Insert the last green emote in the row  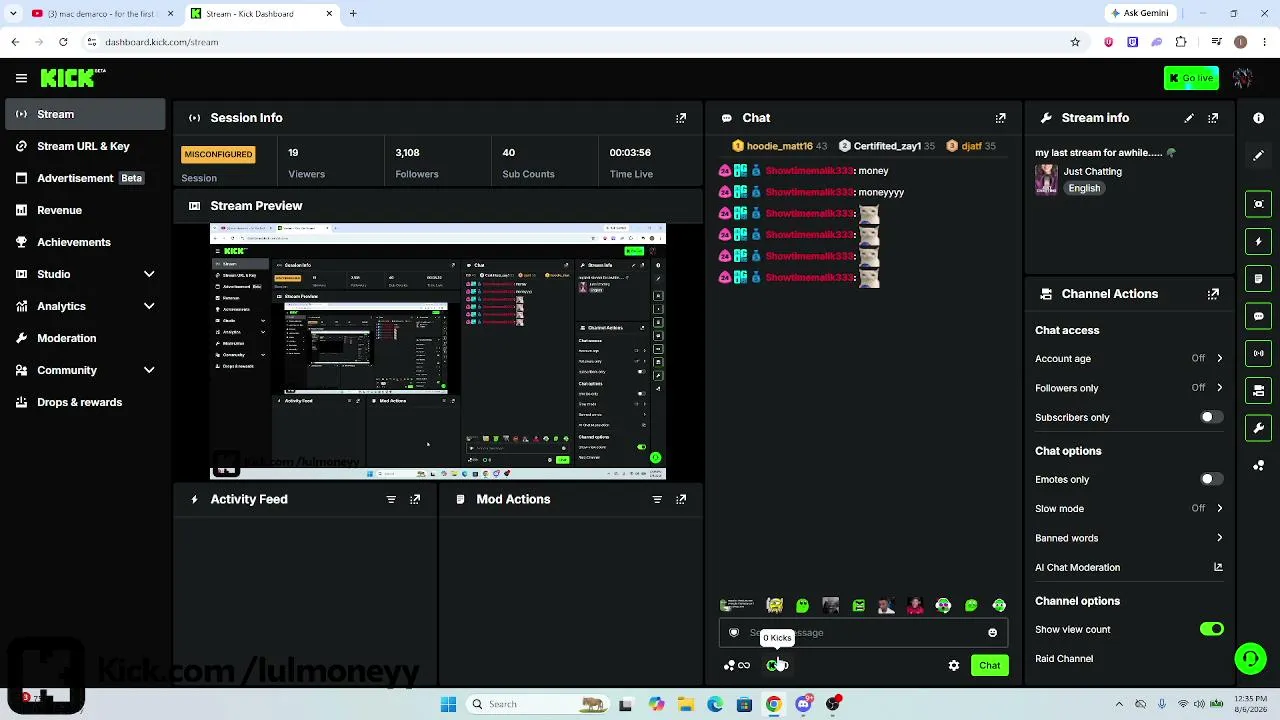999,605
